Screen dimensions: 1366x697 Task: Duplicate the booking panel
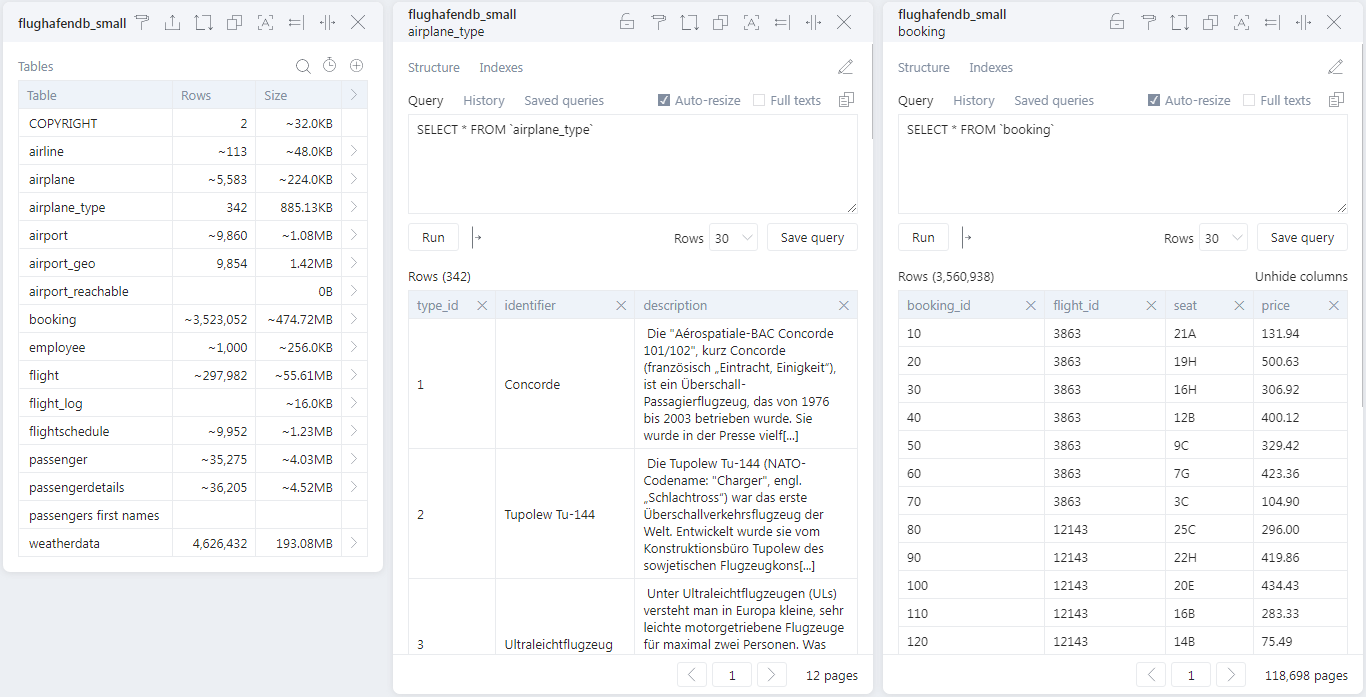tap(1210, 21)
